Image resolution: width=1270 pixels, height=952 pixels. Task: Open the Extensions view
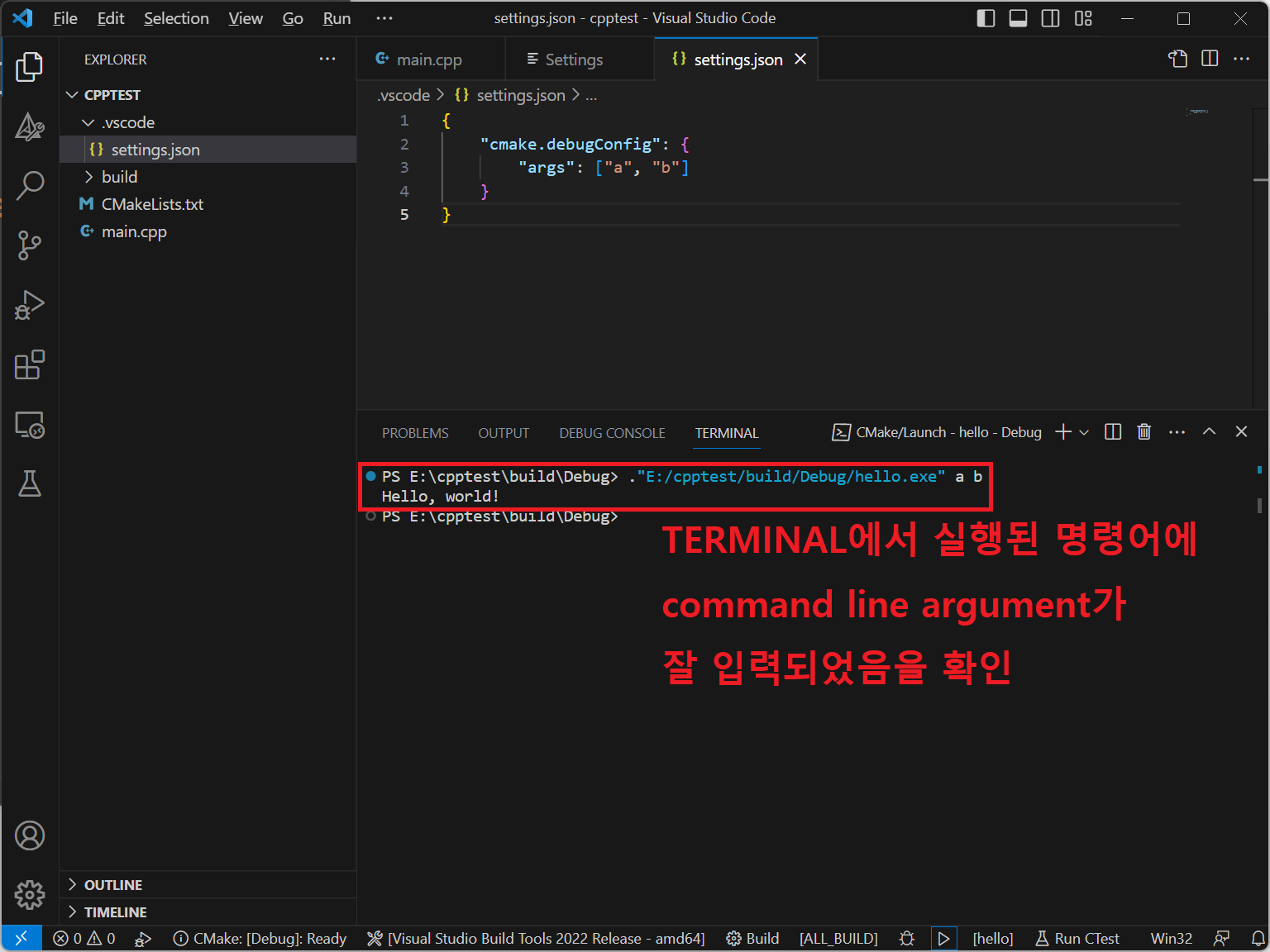(30, 364)
